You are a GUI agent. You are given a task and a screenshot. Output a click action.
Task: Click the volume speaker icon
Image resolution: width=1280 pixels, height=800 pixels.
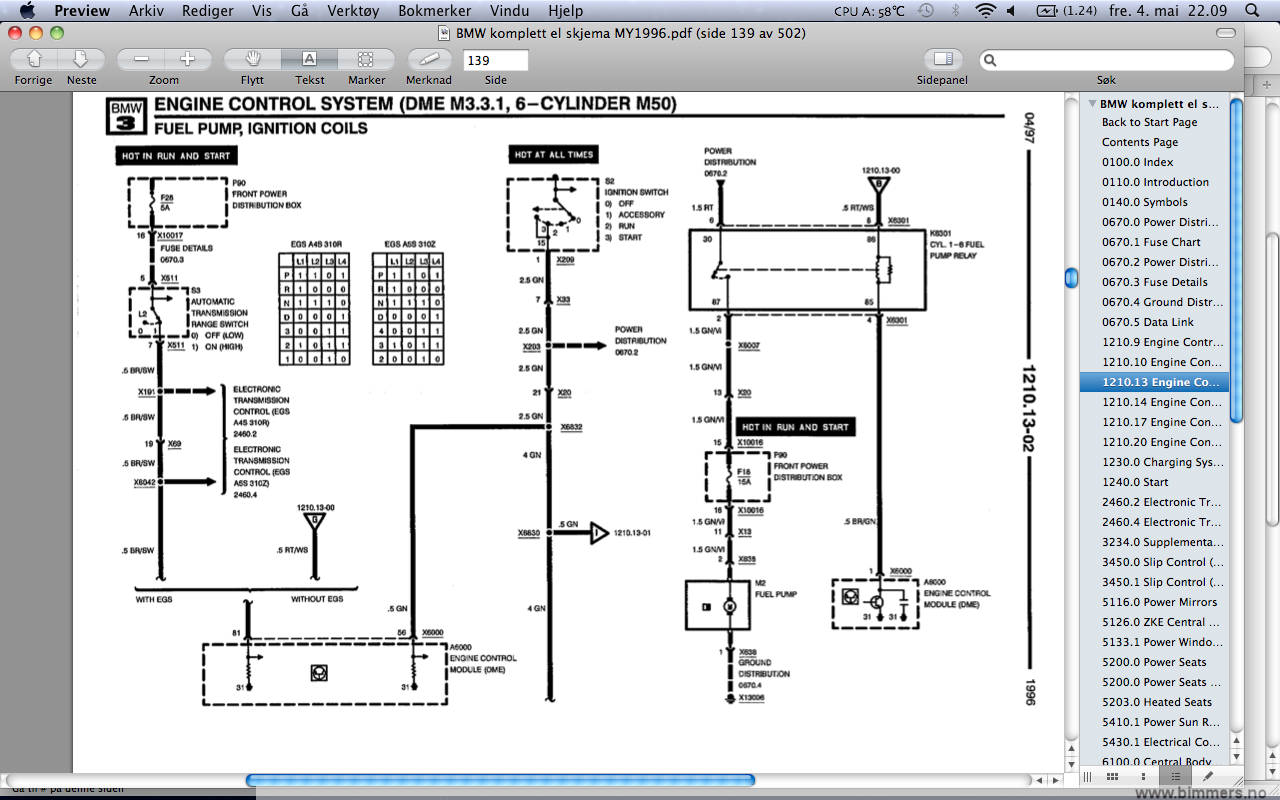(1012, 11)
